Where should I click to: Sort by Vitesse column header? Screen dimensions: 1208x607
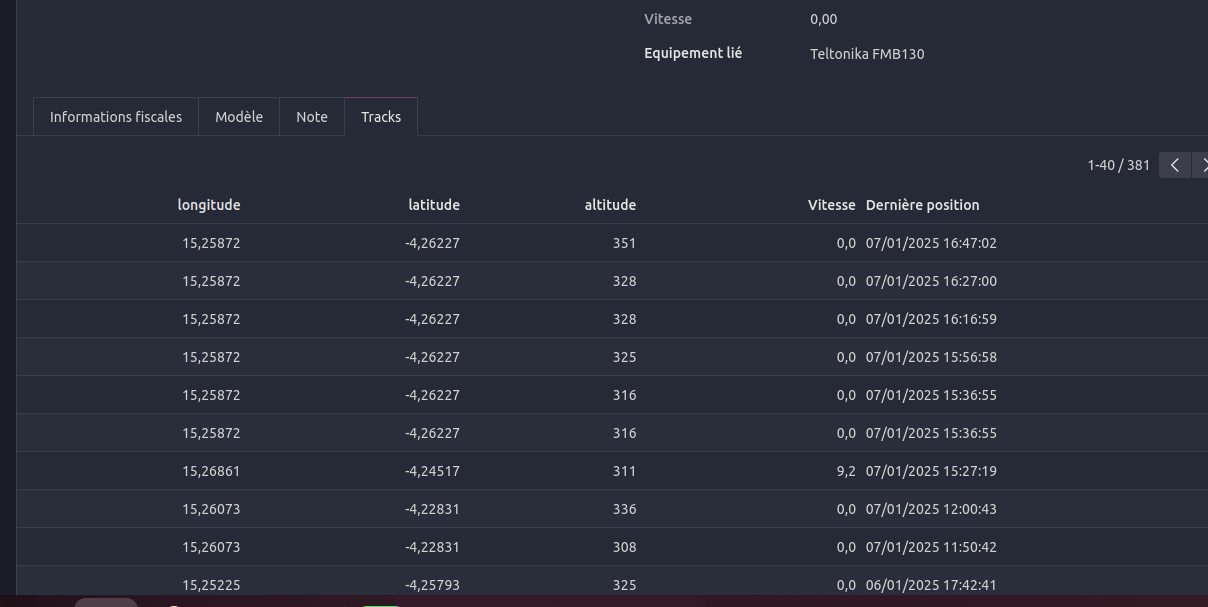click(x=831, y=205)
